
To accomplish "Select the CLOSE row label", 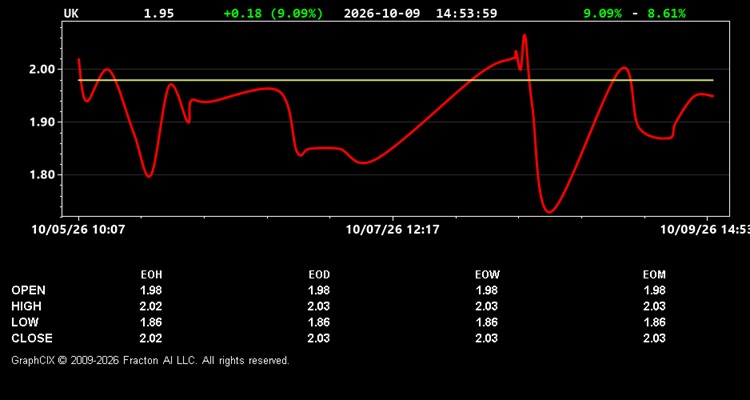I will tap(32, 338).
